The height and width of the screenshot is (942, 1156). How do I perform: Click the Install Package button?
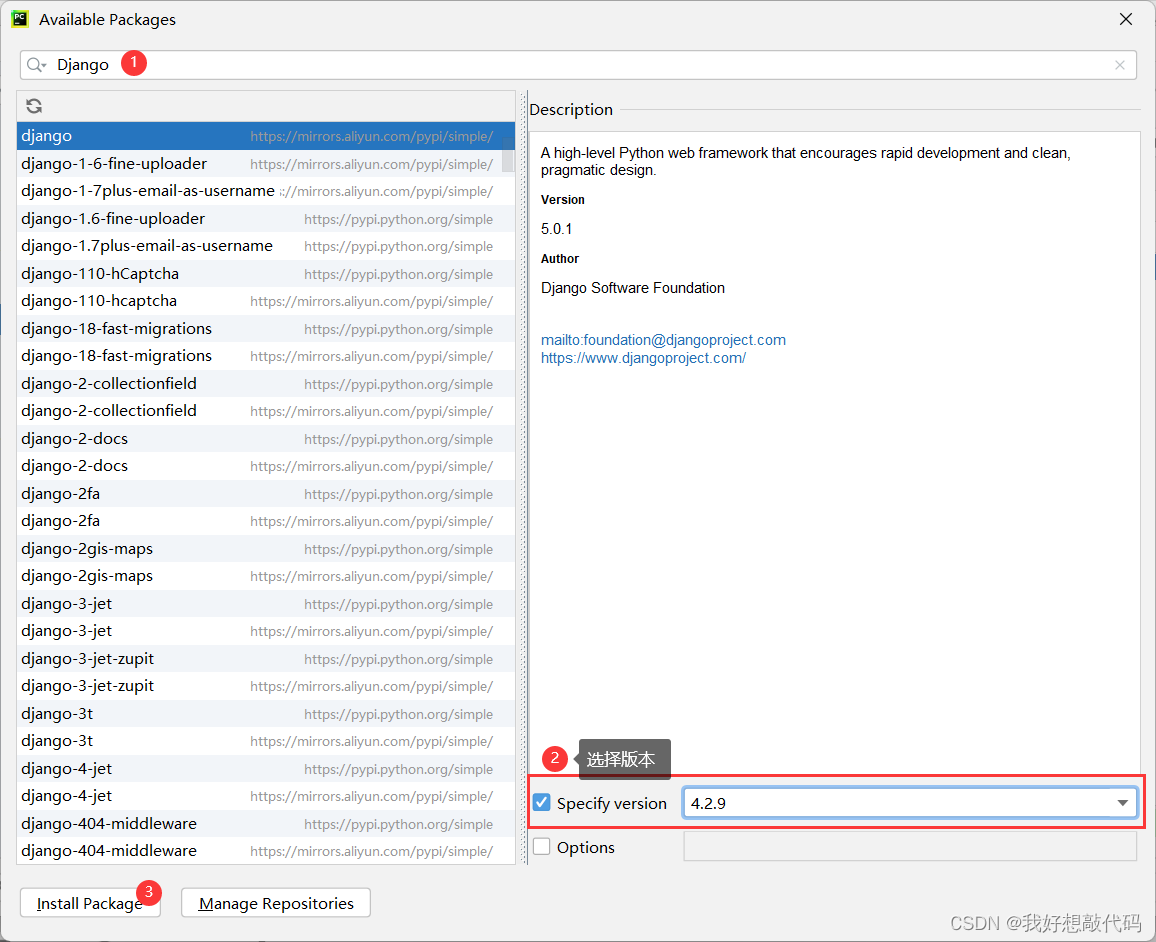pos(90,903)
